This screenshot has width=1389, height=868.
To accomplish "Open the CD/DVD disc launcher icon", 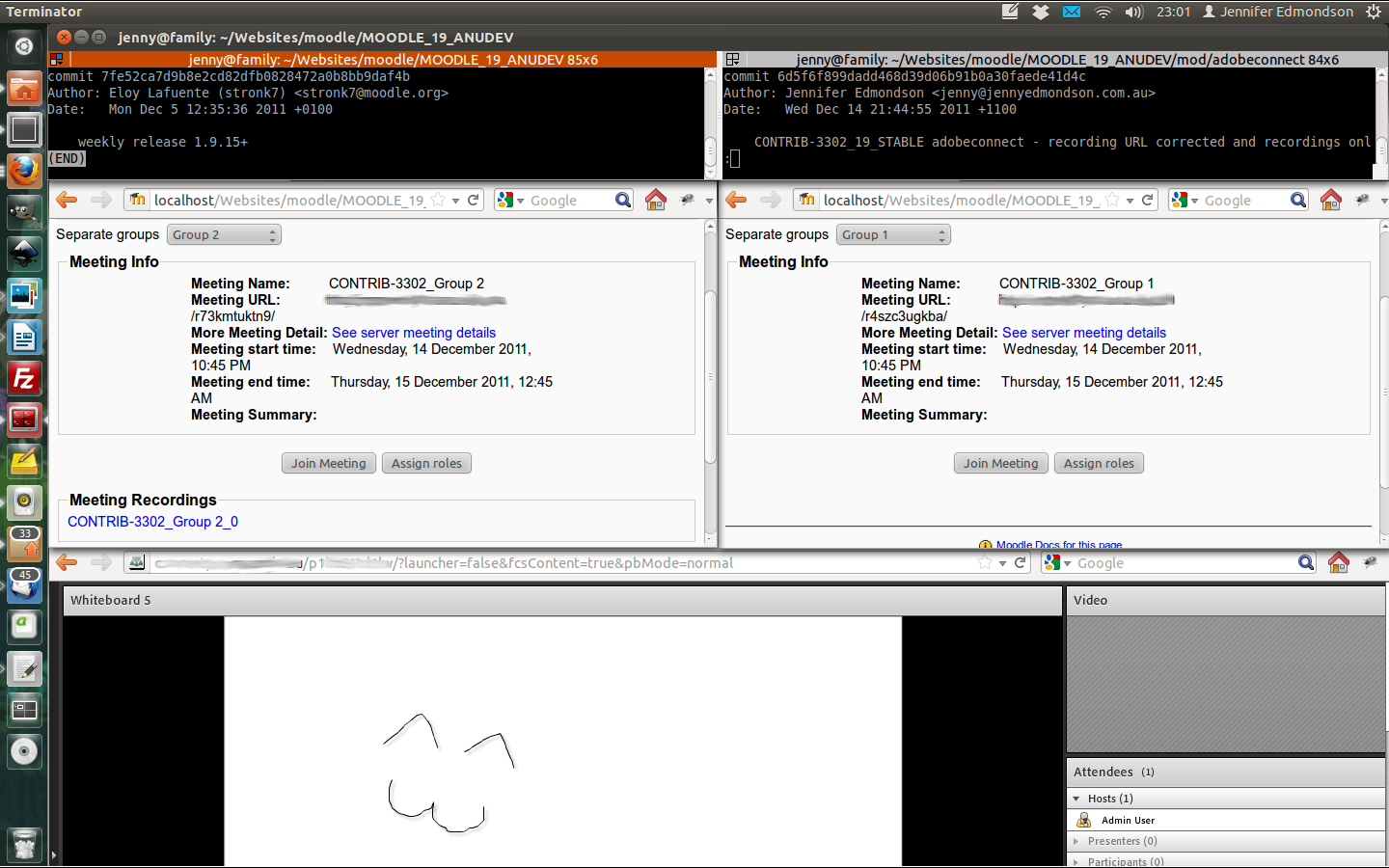I will pyautogui.click(x=24, y=751).
